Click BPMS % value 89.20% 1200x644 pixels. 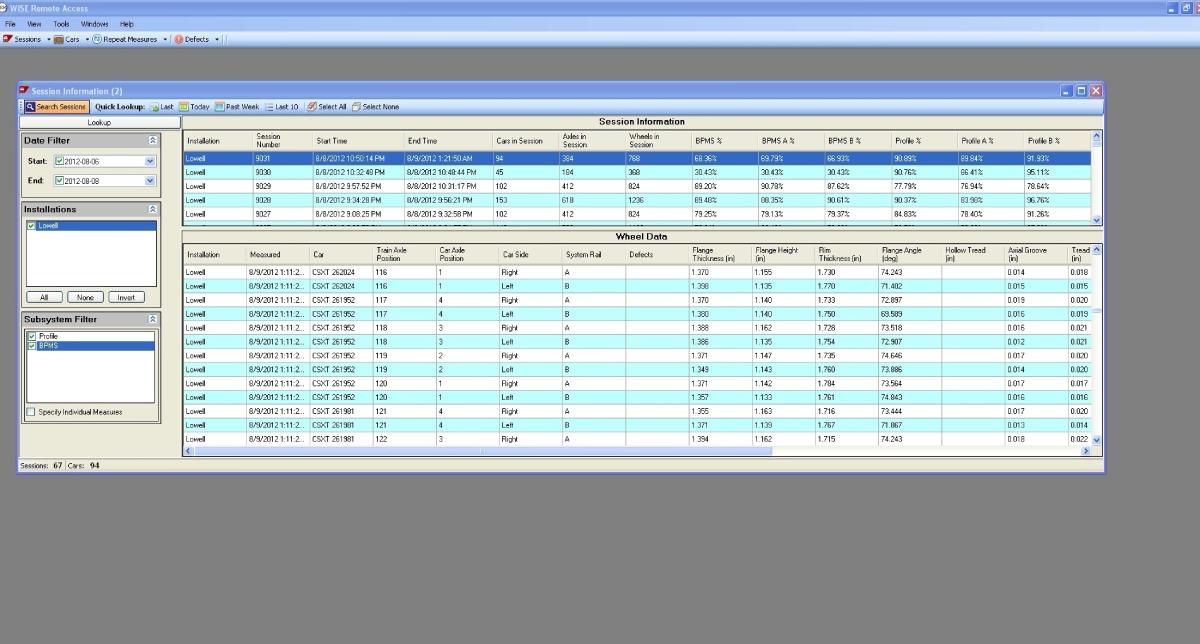pyautogui.click(x=723, y=186)
